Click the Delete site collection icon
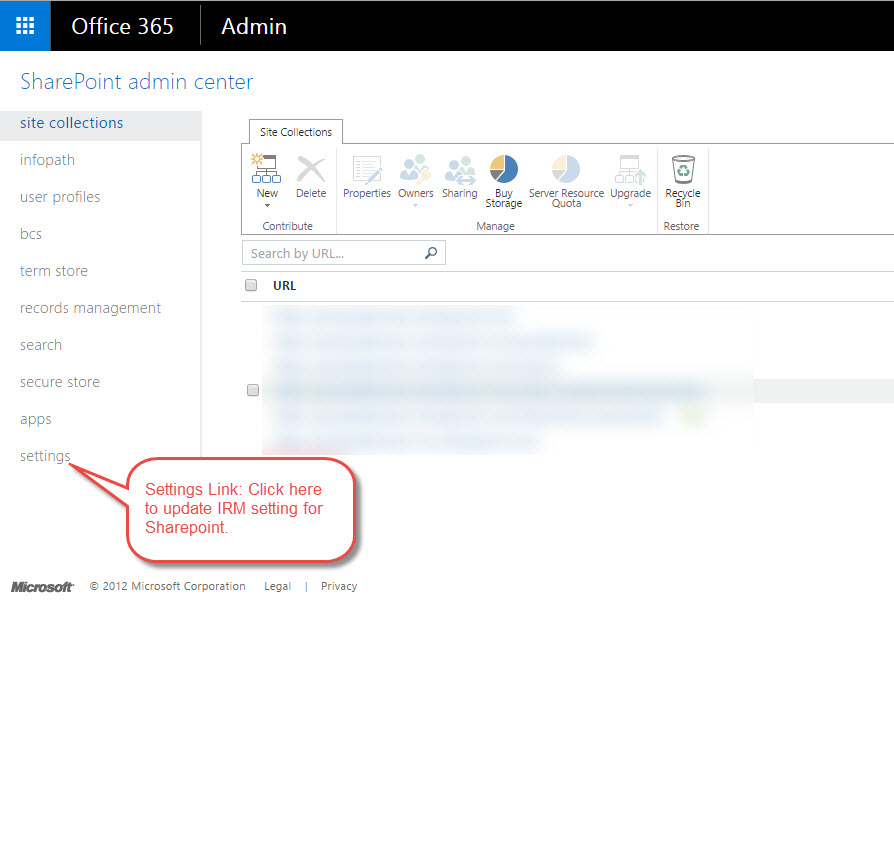 pyautogui.click(x=311, y=169)
